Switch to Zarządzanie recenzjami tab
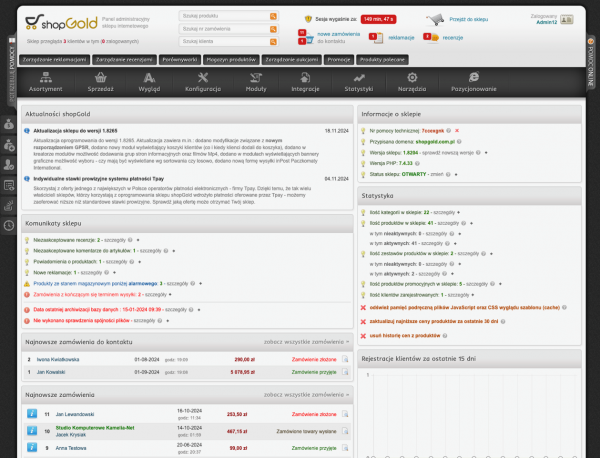Screen dimensions: 600x458 click(125, 58)
